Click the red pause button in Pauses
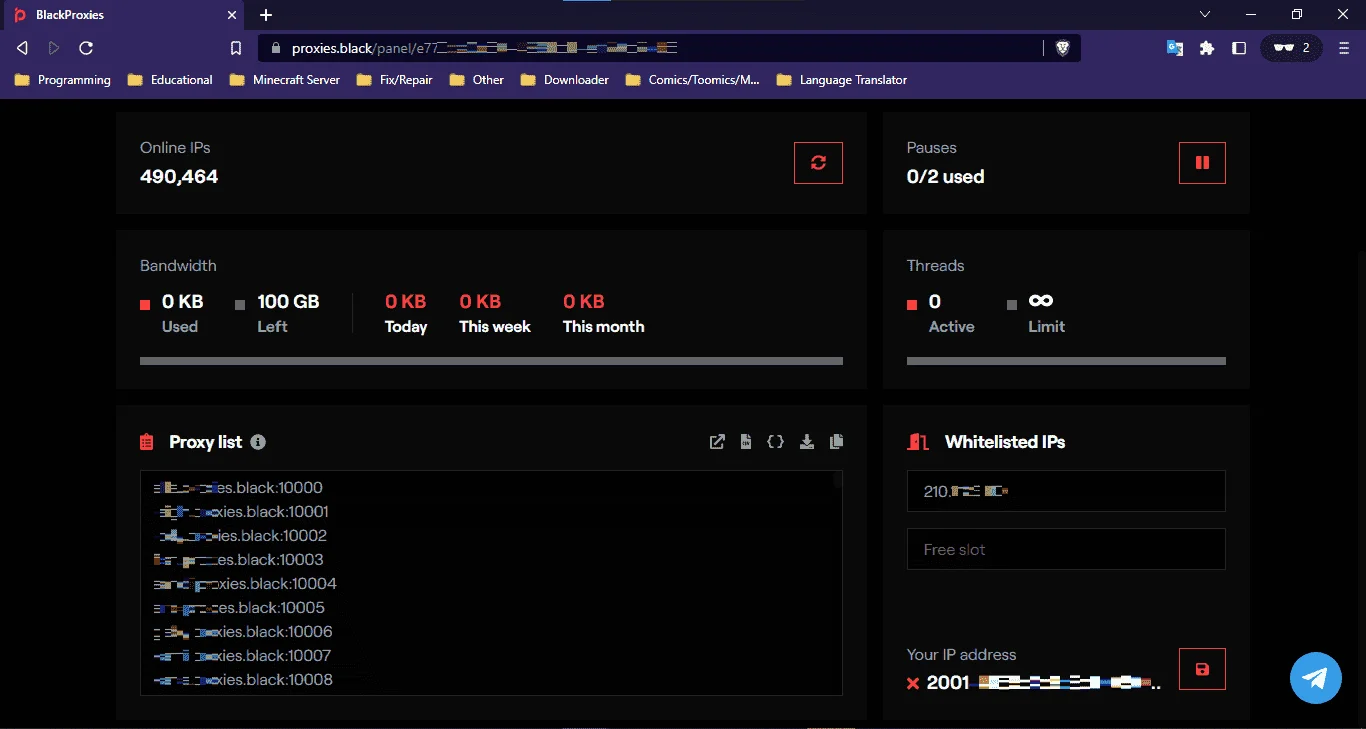 point(1202,163)
